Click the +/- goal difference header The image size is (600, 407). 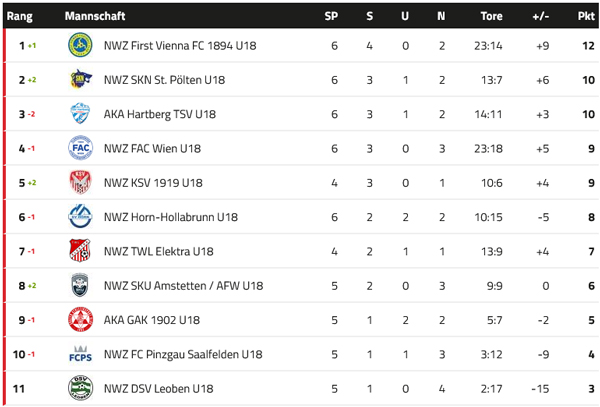point(541,16)
